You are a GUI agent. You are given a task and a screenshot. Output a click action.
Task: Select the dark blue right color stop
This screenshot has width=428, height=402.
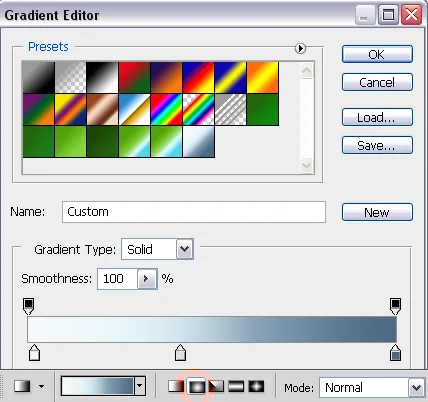[395, 353]
